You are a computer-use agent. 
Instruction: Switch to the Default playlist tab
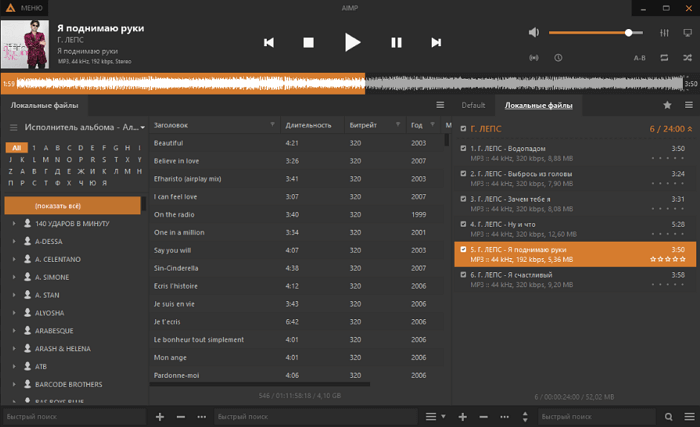473,105
